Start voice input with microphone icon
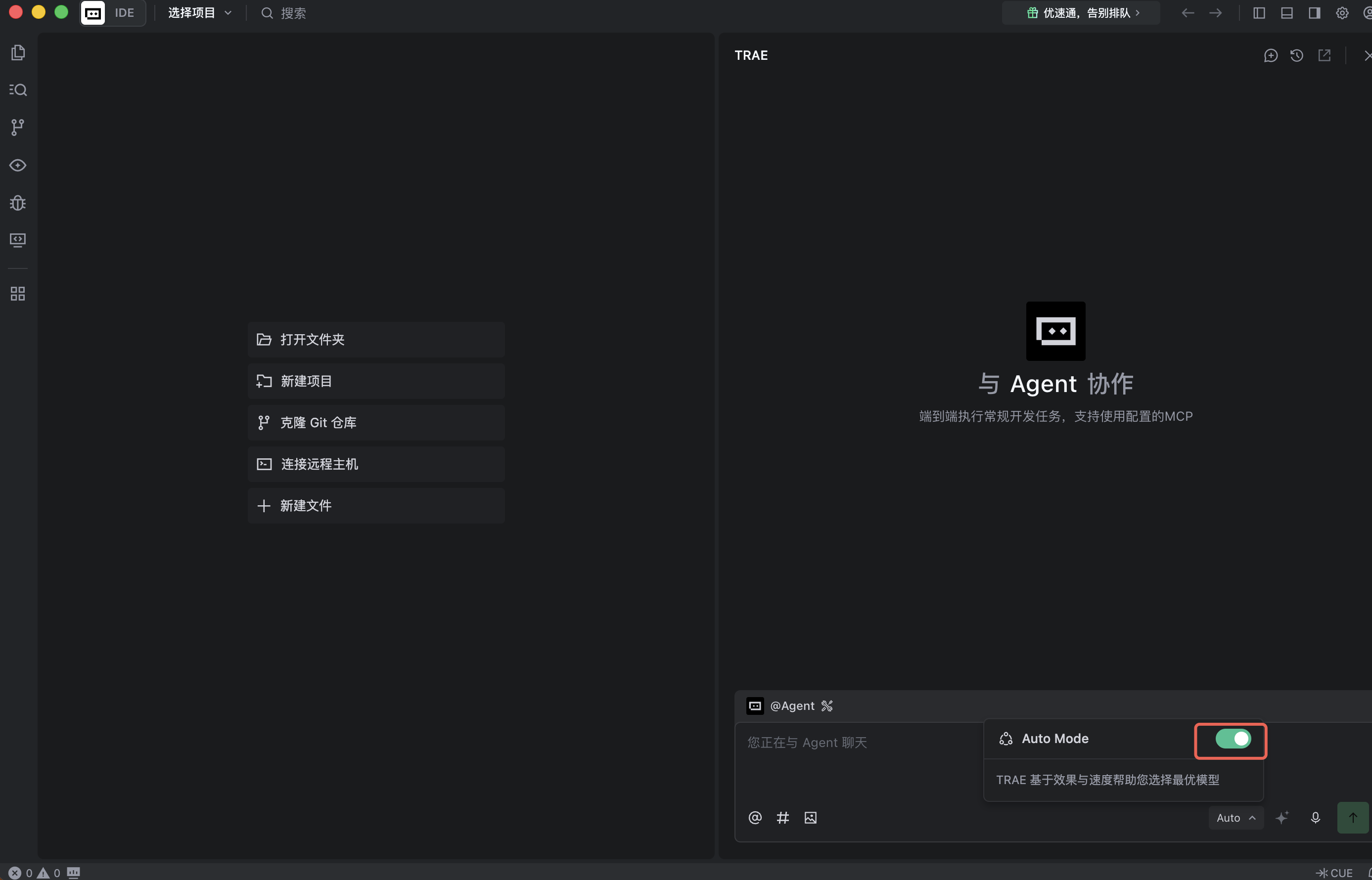1372x880 pixels. click(x=1315, y=818)
